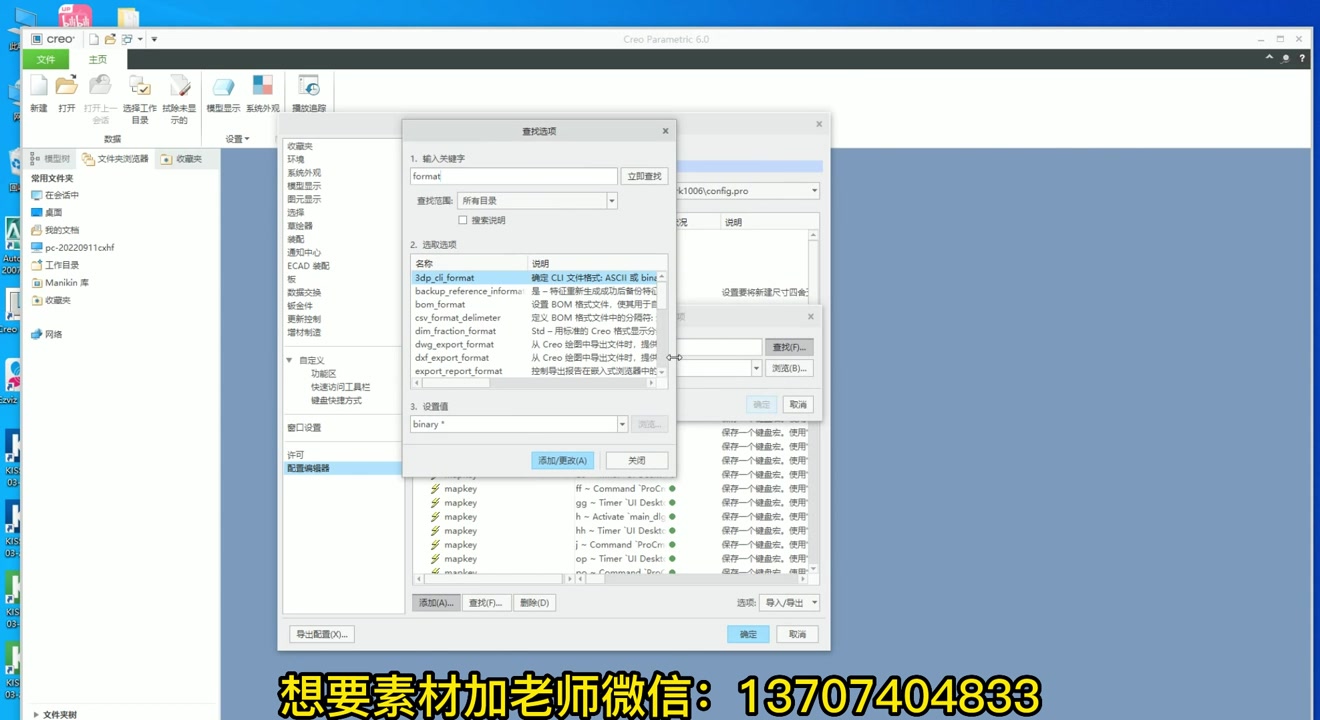Click the quick access new file icon
The height and width of the screenshot is (720, 1320).
(x=94, y=39)
